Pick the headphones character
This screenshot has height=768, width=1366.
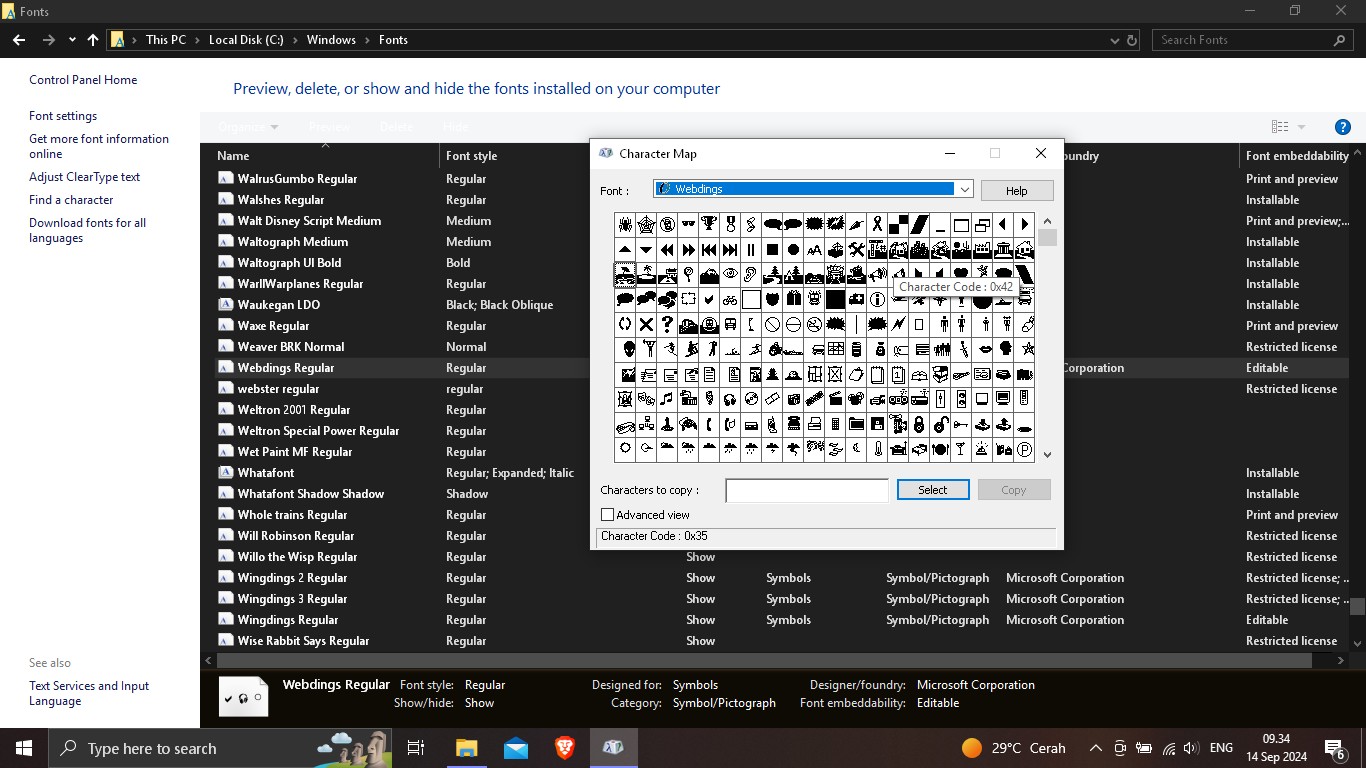730,399
